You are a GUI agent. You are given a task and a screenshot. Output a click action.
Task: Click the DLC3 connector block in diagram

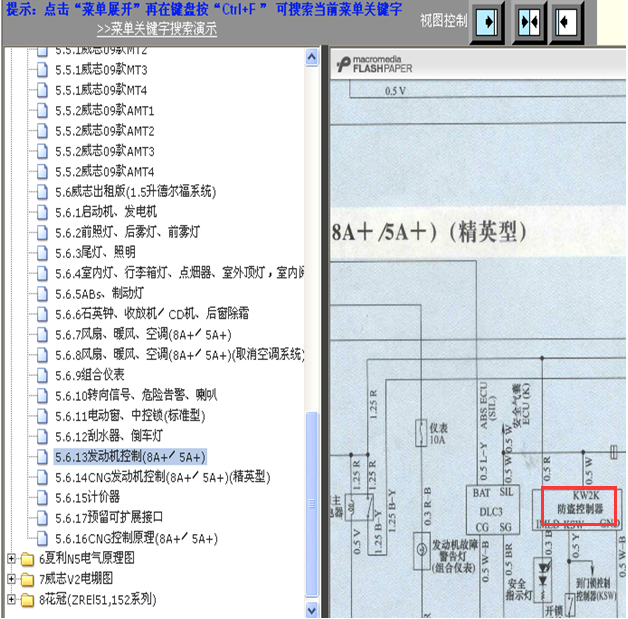click(x=493, y=510)
